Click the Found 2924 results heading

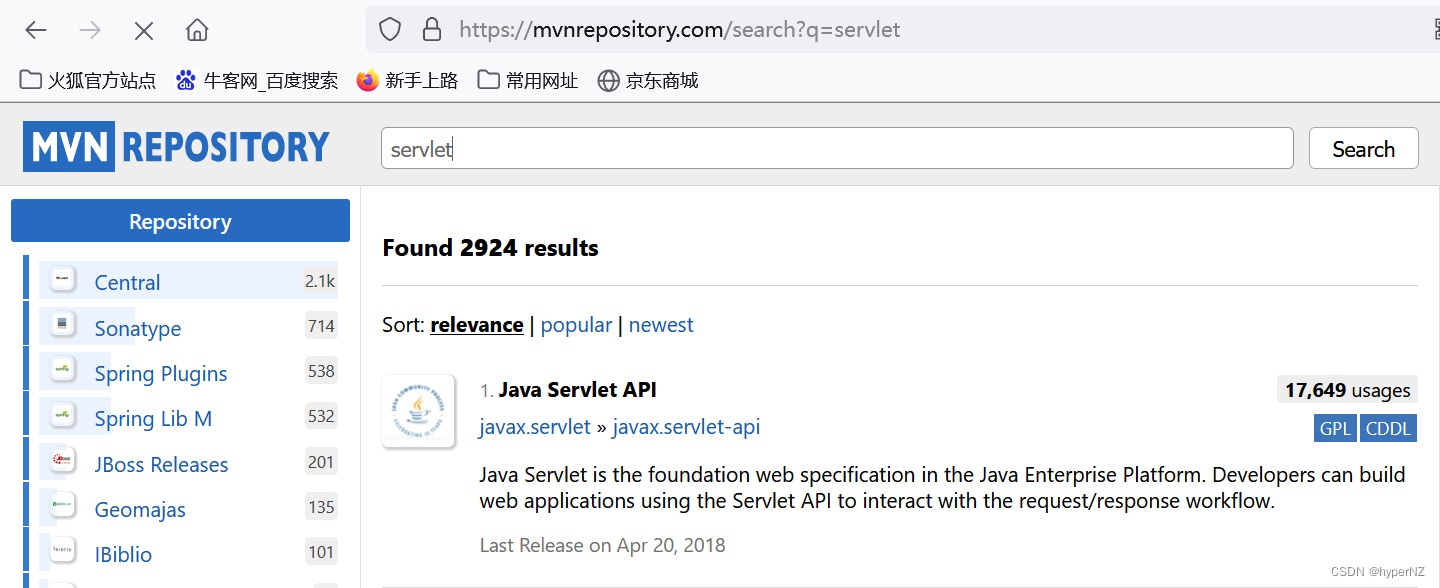[490, 248]
